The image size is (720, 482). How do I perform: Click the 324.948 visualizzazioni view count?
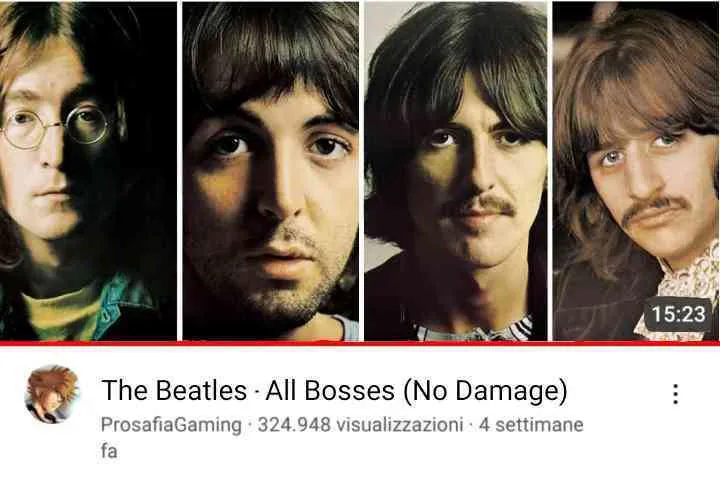point(360,425)
